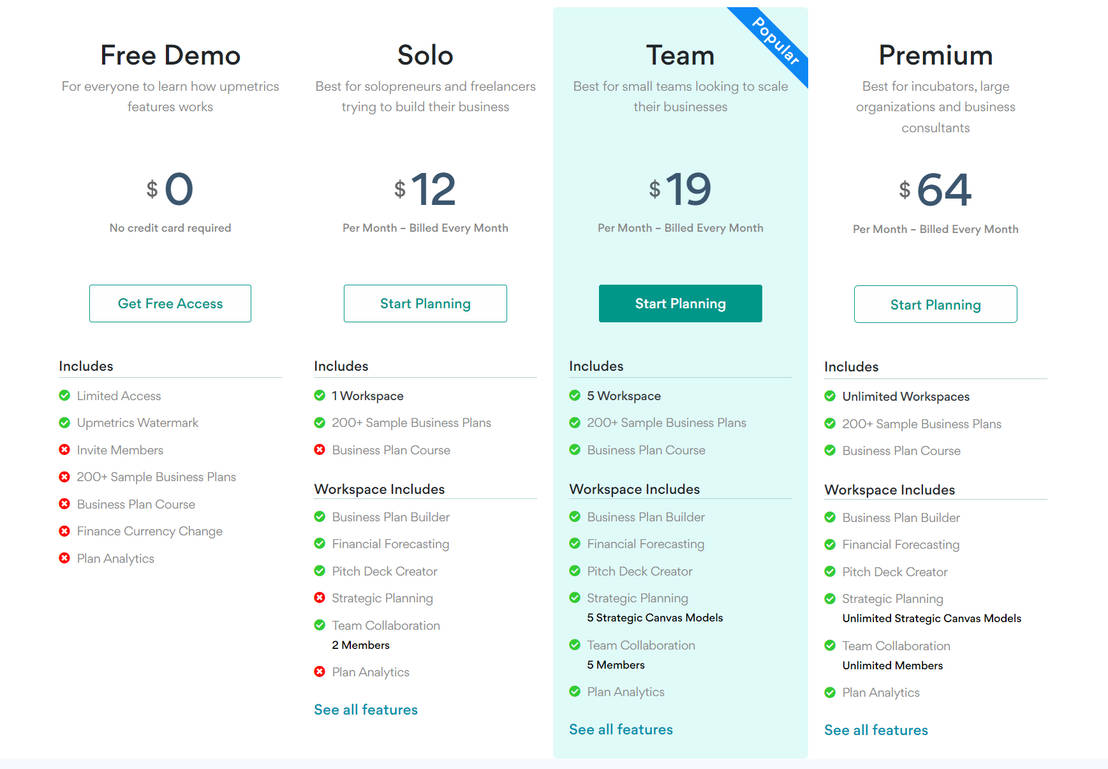Click green check beside Team Business Plan Course
Viewport: 1108px width, 769px height.
click(x=574, y=450)
